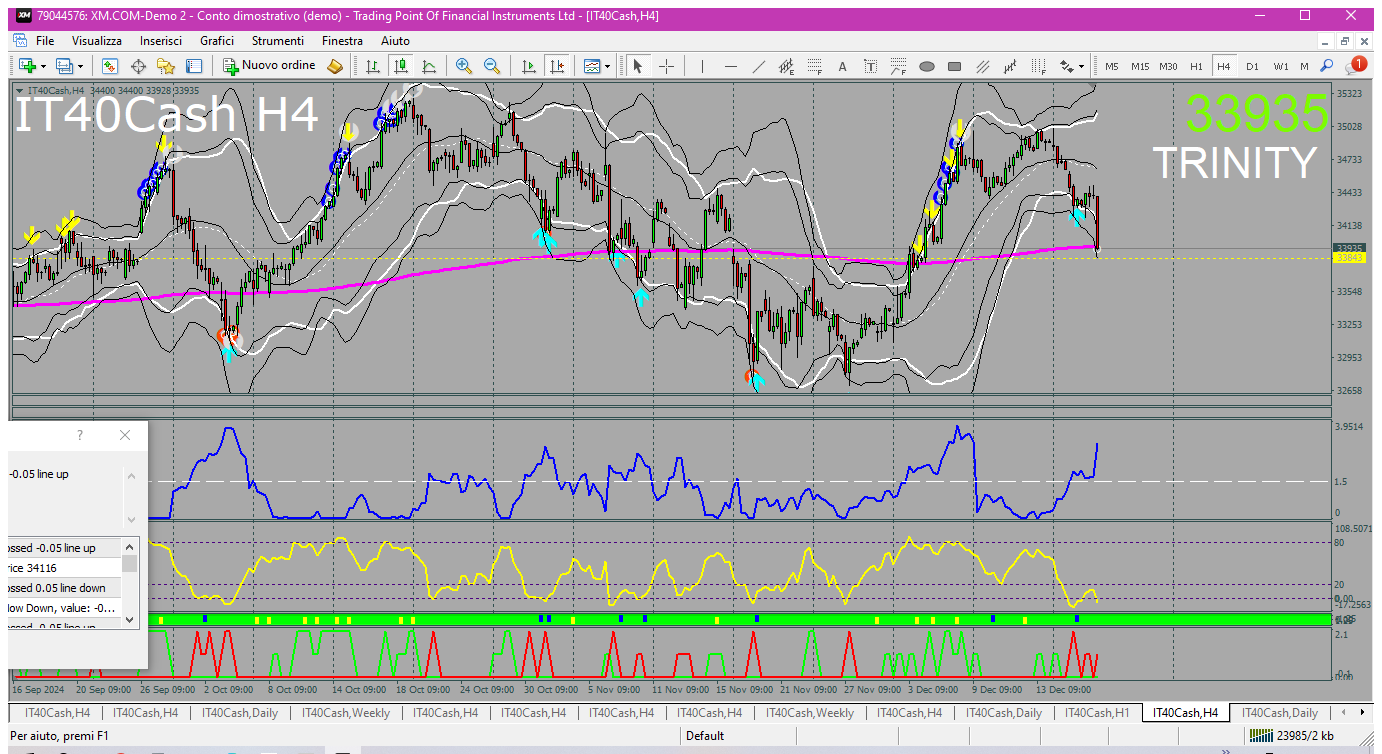This screenshot has width=1382, height=754.
Task: Click the Default profile in status bar
Action: tap(705, 736)
